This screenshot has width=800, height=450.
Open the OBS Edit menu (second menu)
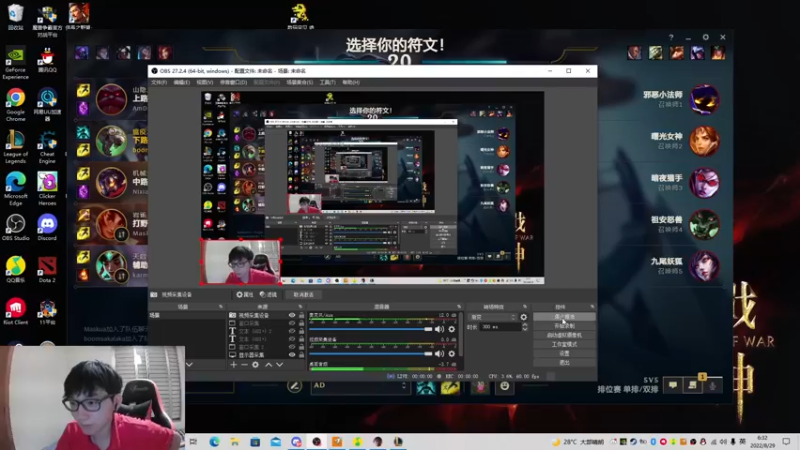click(182, 82)
